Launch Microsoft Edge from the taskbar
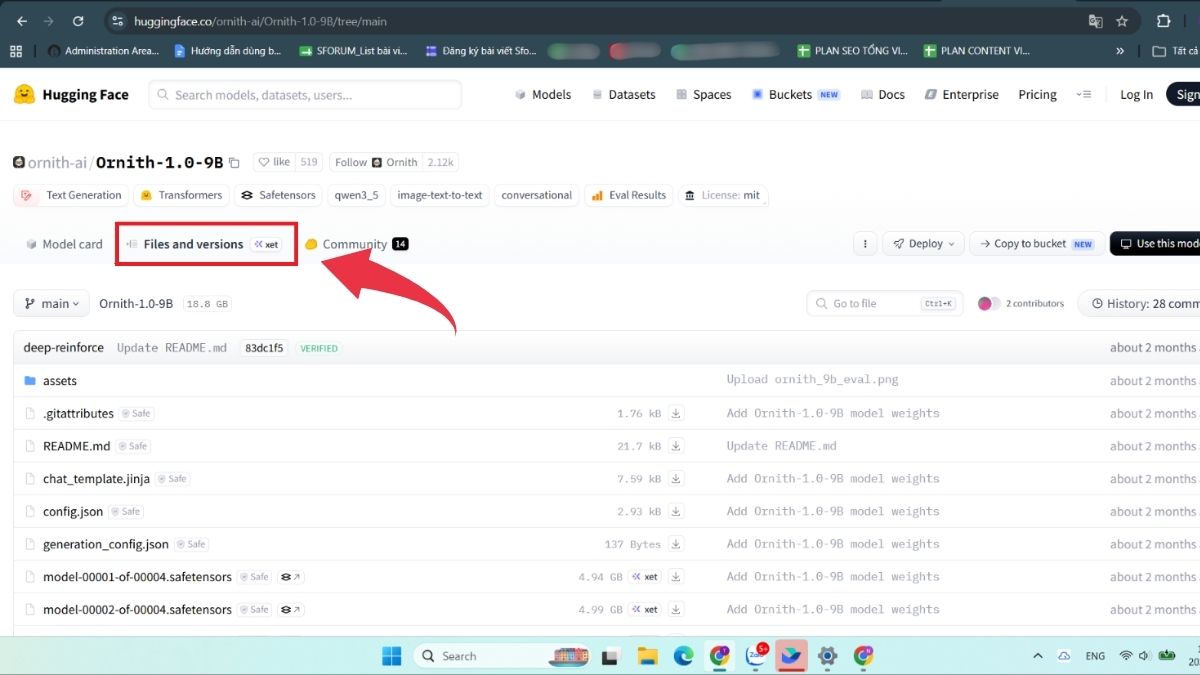1200x675 pixels. tap(683, 656)
